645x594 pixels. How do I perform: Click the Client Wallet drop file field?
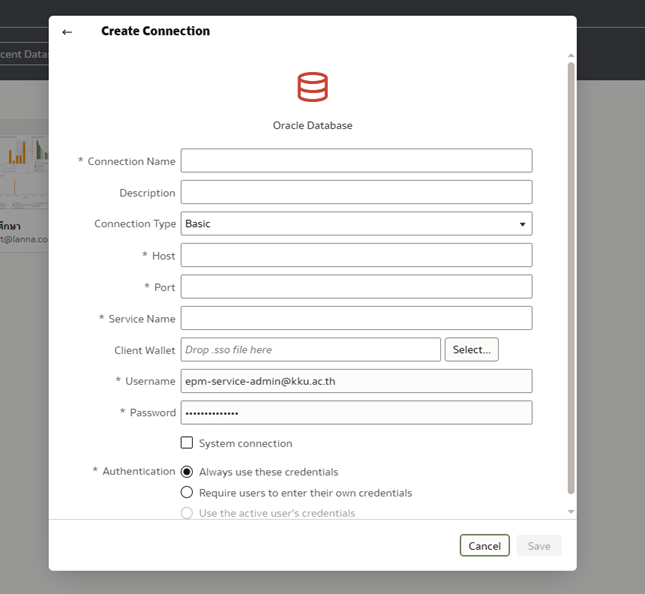(311, 350)
